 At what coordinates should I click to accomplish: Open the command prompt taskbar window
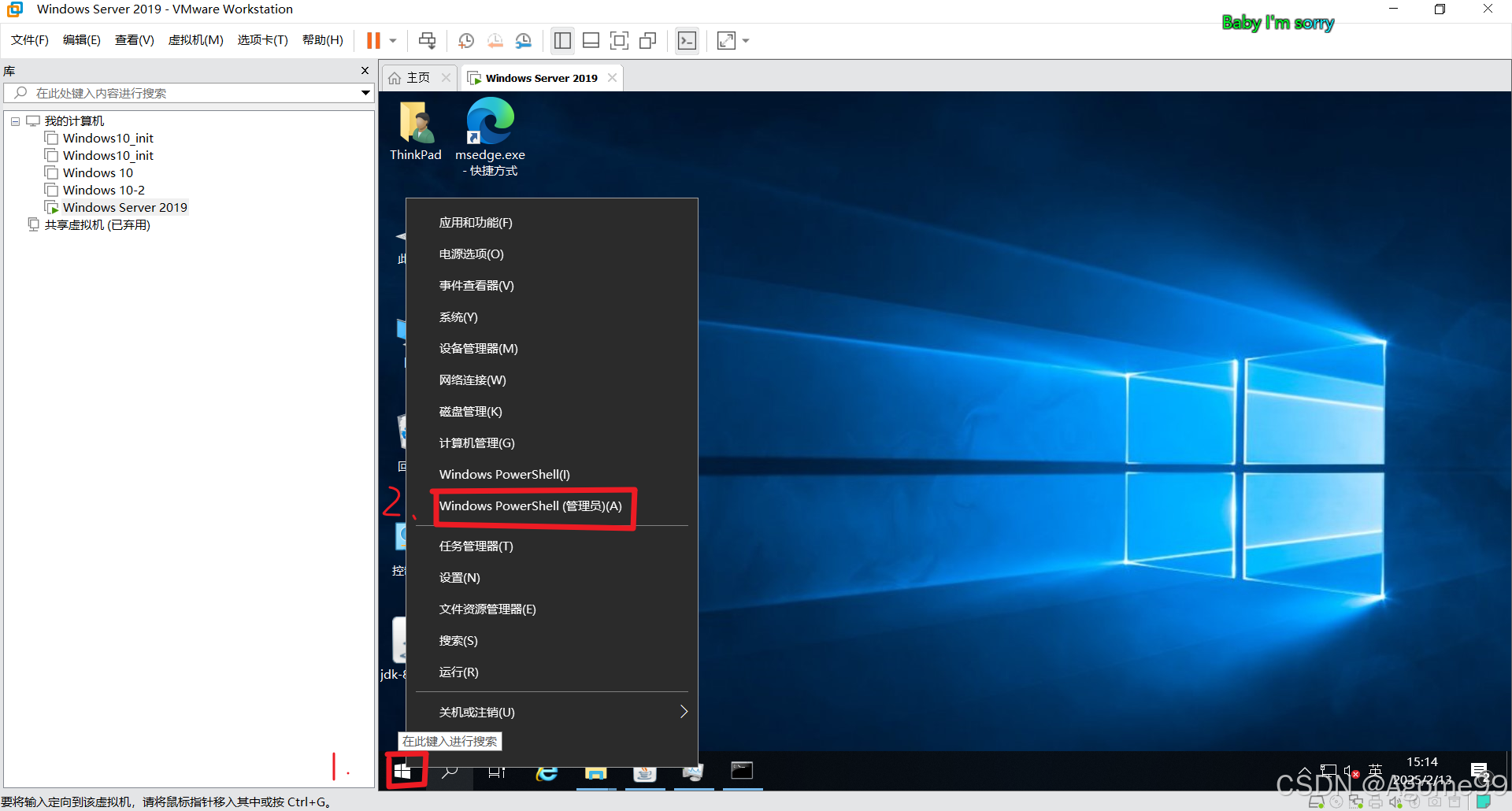[x=742, y=771]
